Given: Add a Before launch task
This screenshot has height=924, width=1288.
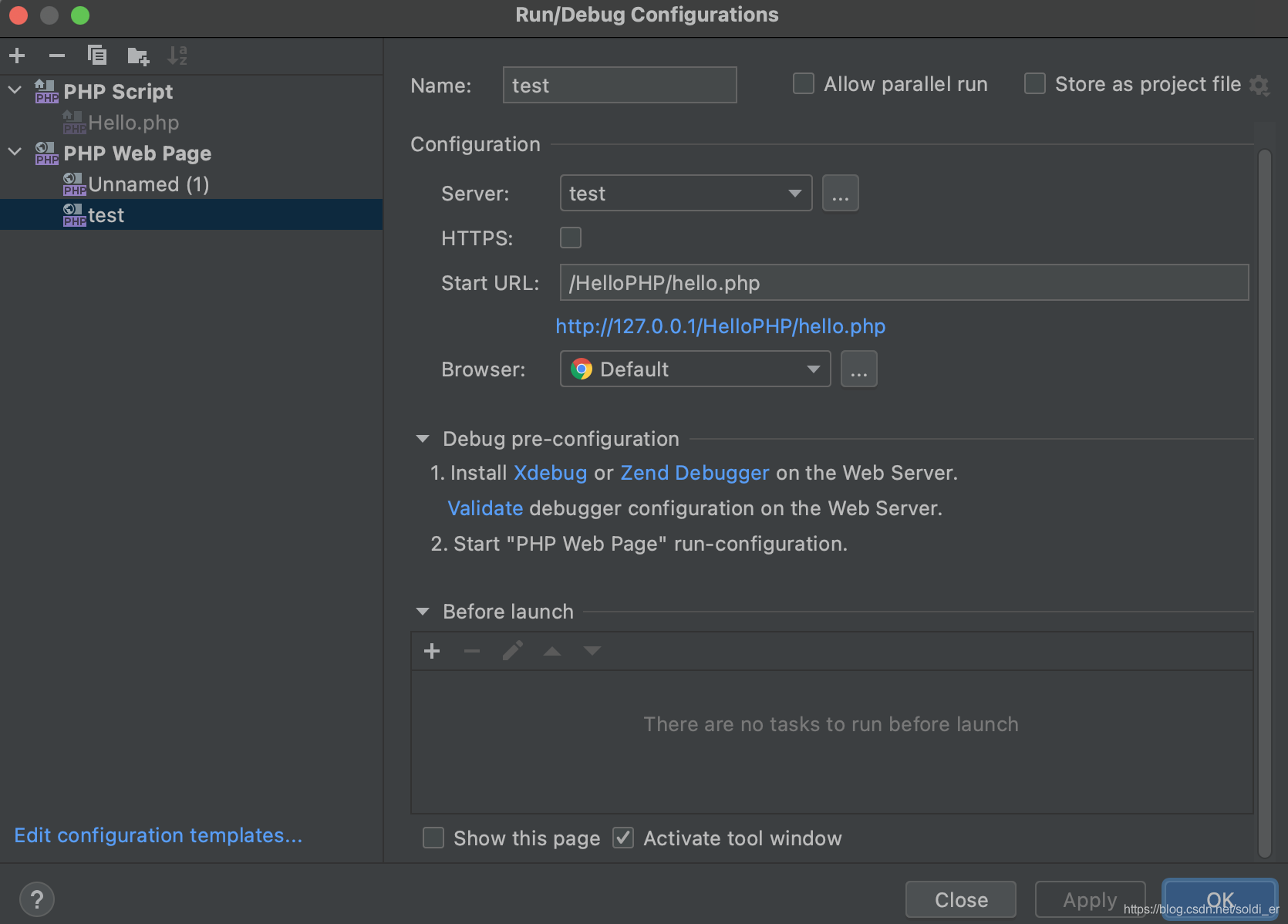Looking at the screenshot, I should (x=432, y=651).
